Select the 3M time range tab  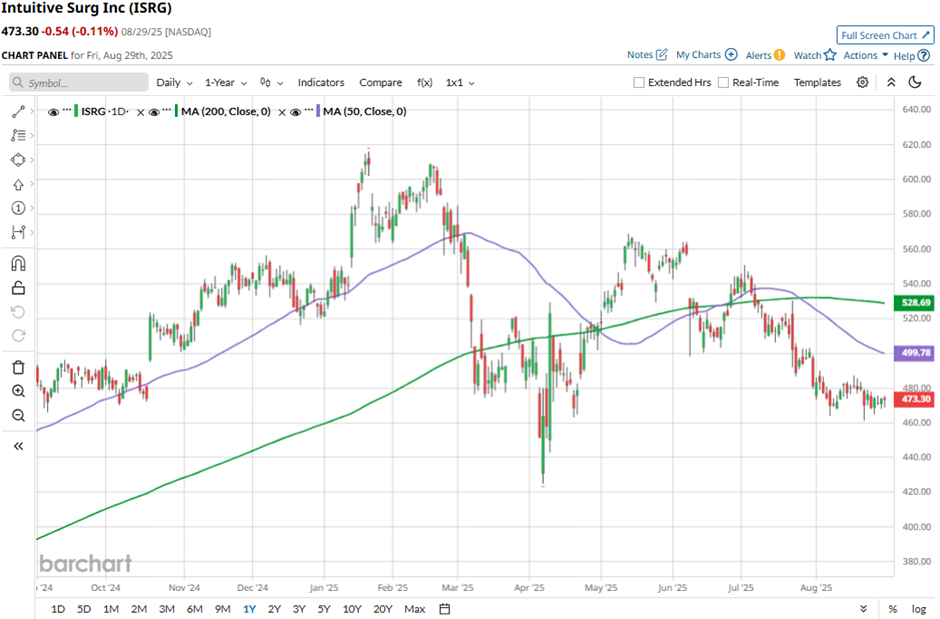(x=167, y=609)
